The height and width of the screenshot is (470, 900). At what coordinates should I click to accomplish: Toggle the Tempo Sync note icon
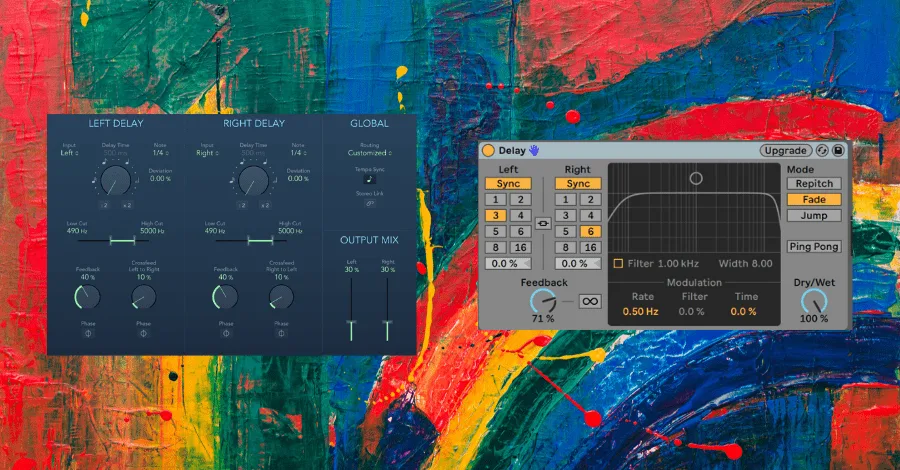[370, 180]
